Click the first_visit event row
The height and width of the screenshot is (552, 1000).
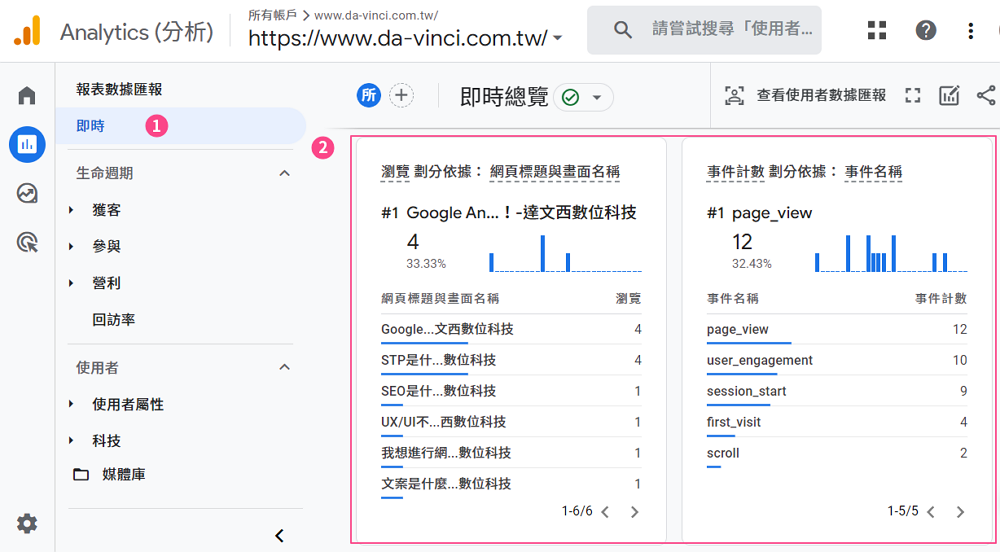click(x=837, y=422)
